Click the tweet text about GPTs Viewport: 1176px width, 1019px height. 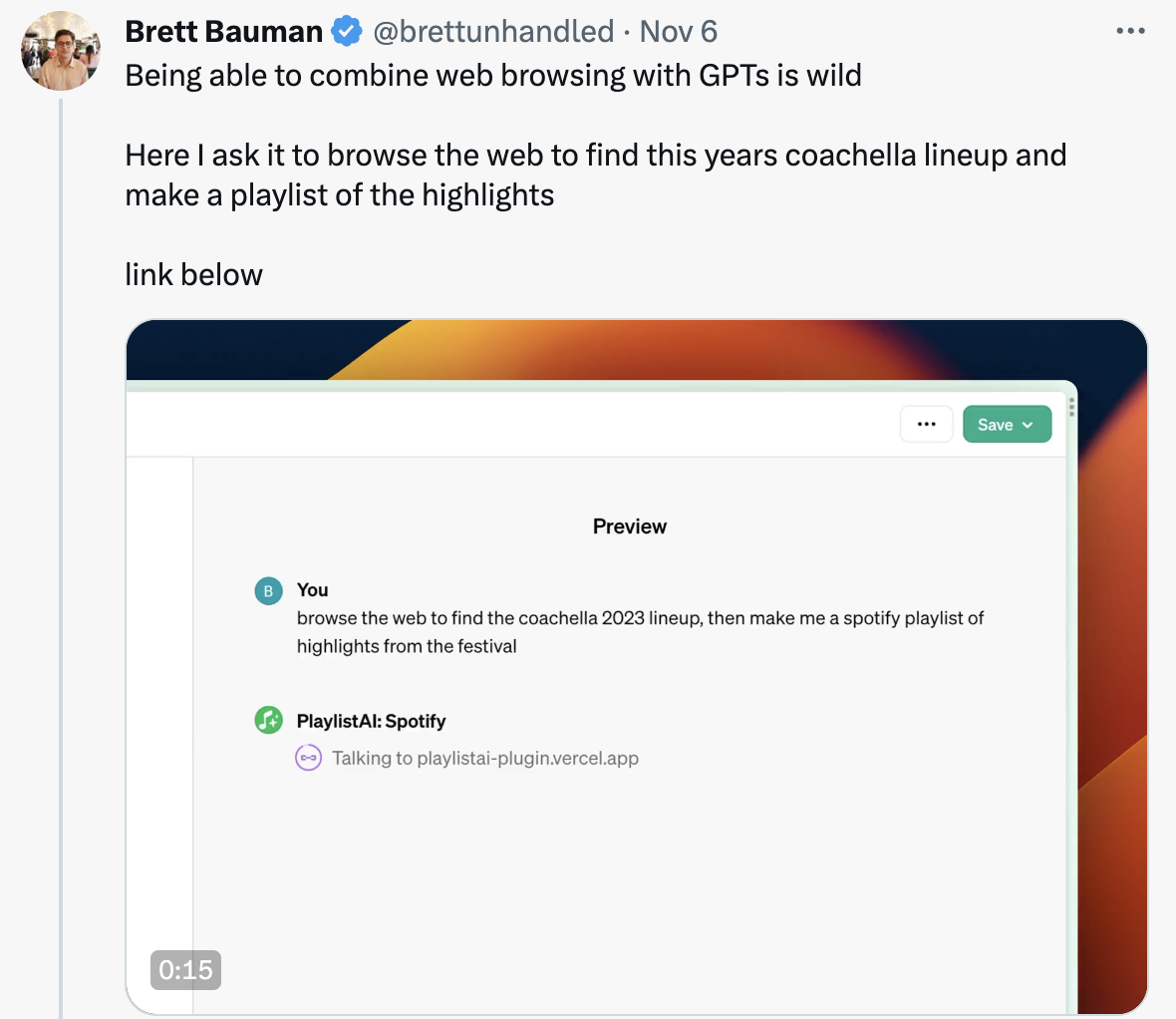[493, 76]
